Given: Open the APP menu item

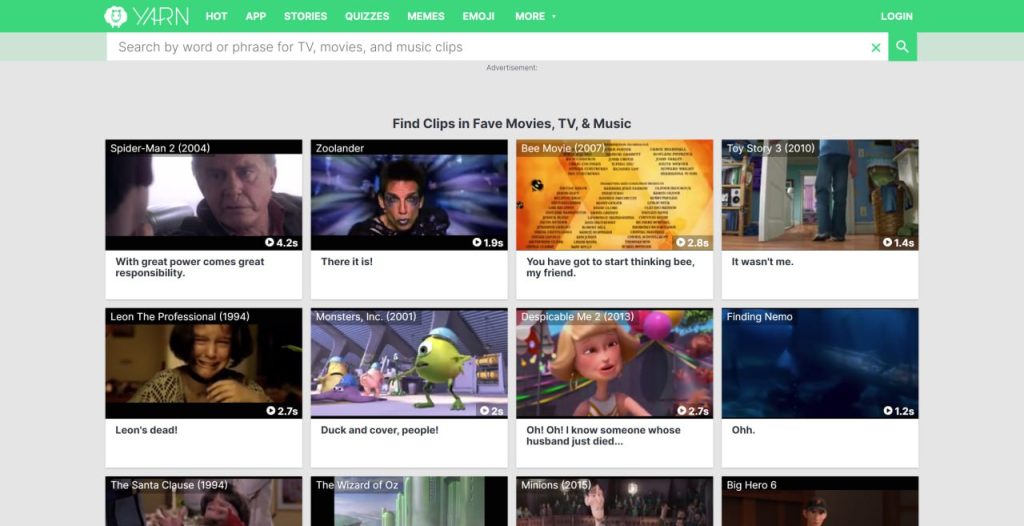Looking at the screenshot, I should (255, 16).
